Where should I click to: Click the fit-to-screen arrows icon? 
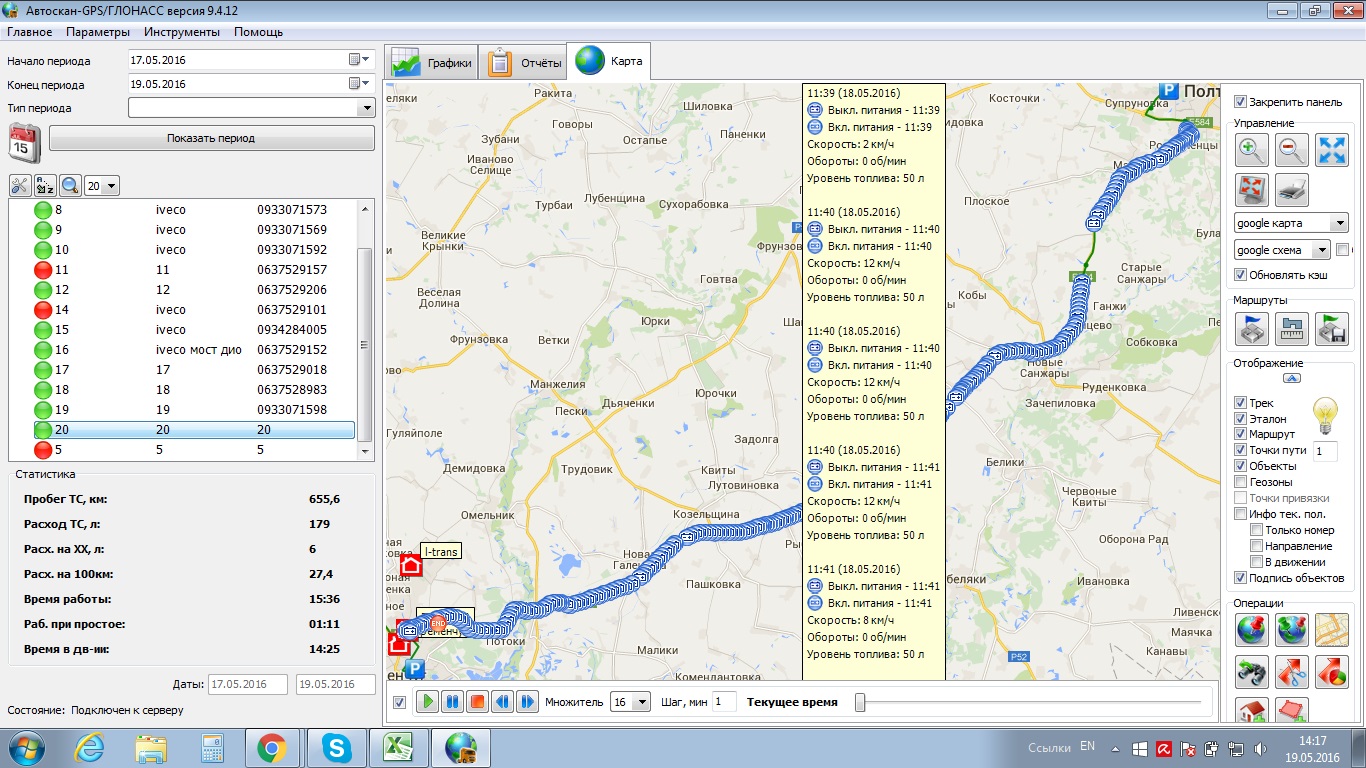click(1332, 150)
